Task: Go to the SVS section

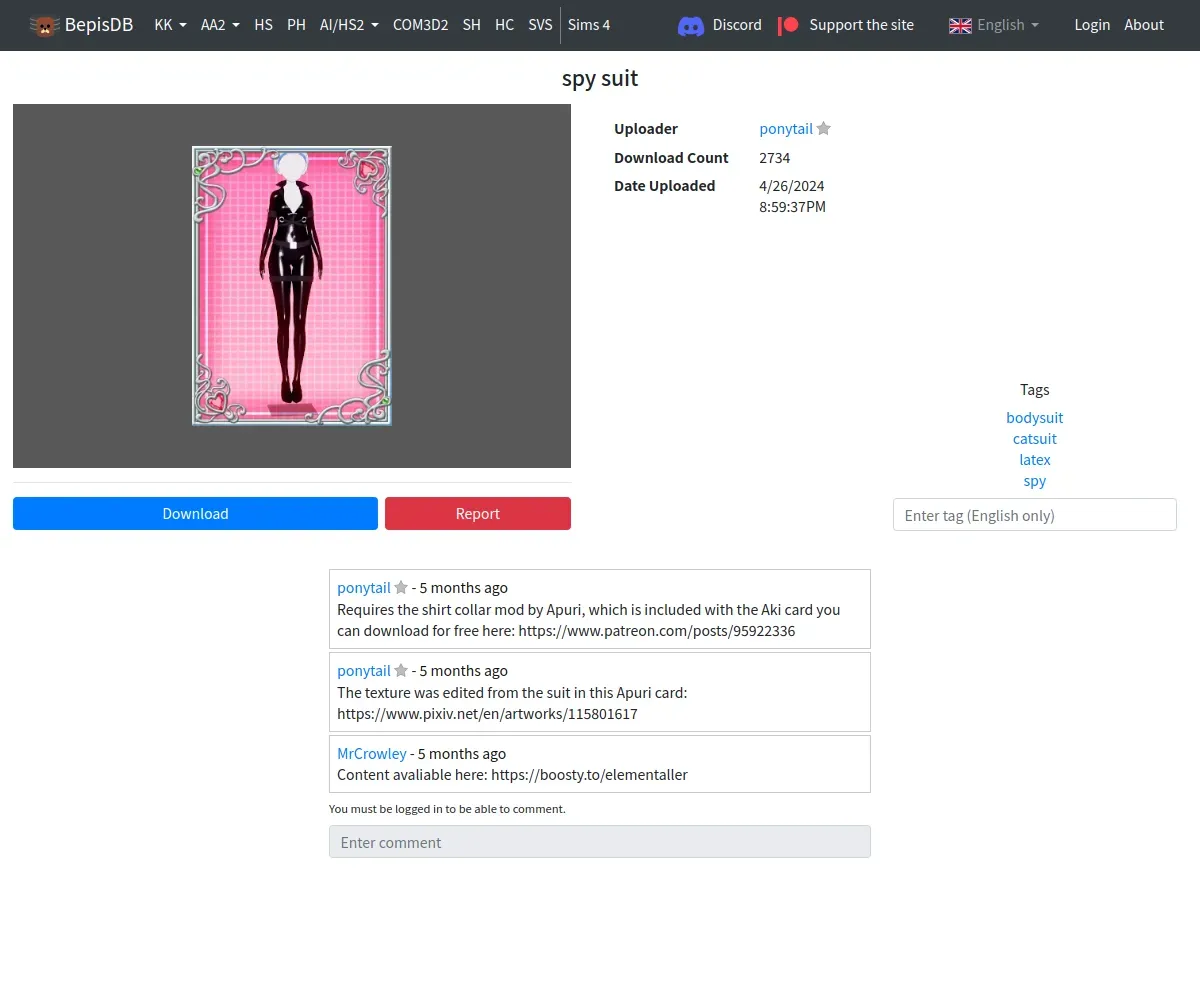Action: click(x=540, y=25)
